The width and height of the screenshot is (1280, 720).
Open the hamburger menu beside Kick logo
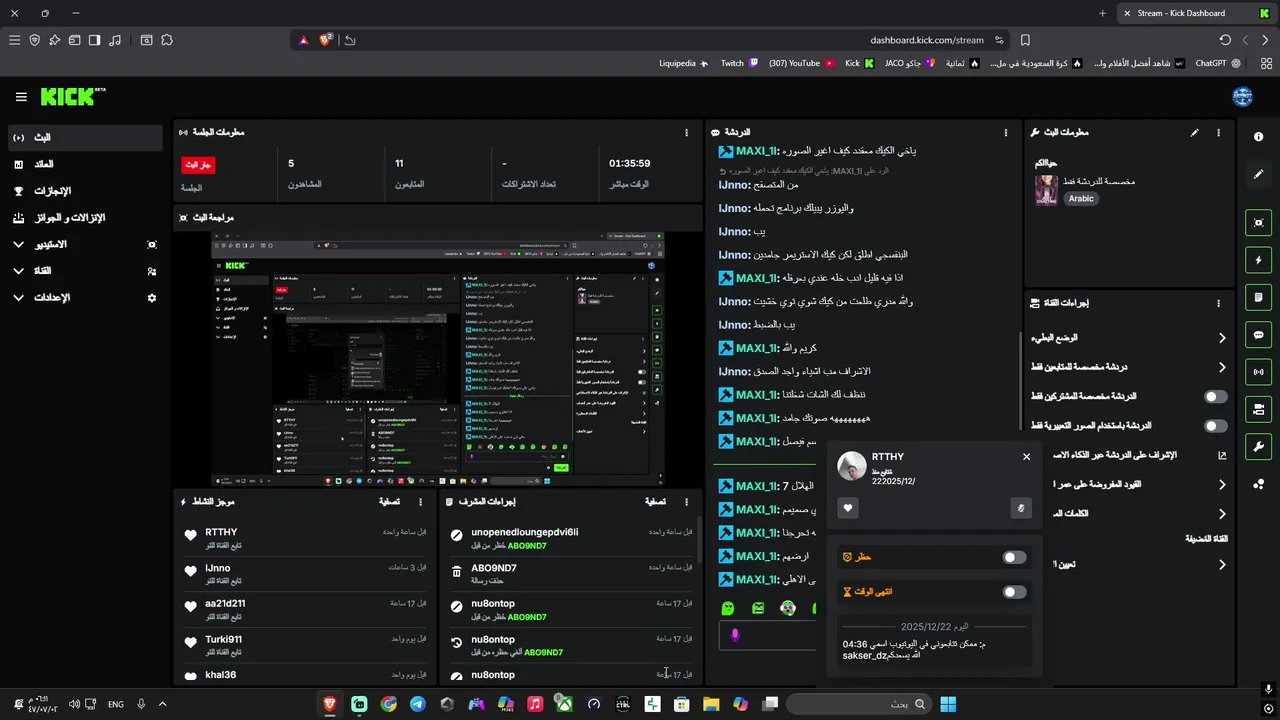point(21,97)
